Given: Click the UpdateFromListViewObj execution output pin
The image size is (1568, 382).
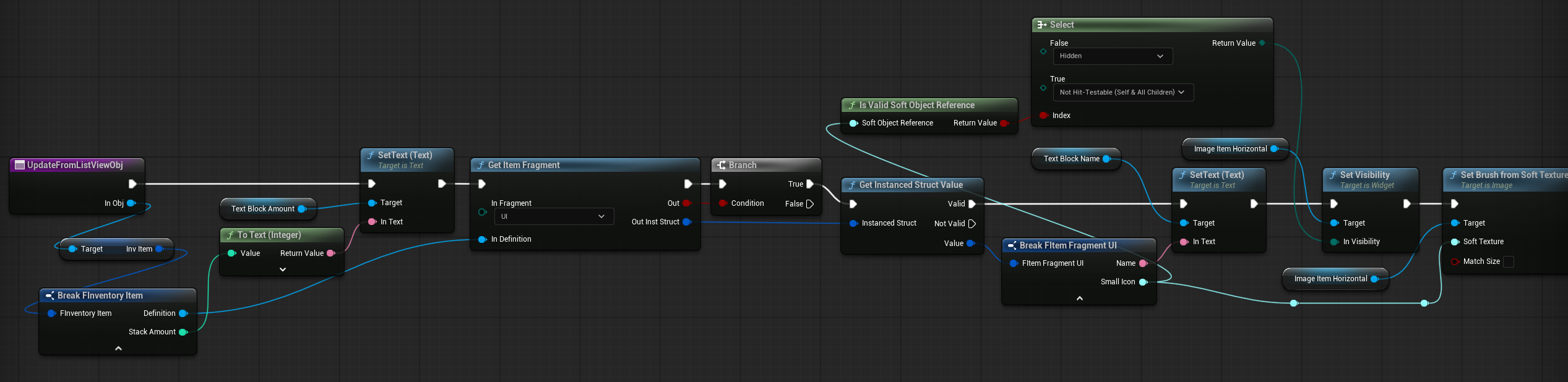Looking at the screenshot, I should coord(132,184).
